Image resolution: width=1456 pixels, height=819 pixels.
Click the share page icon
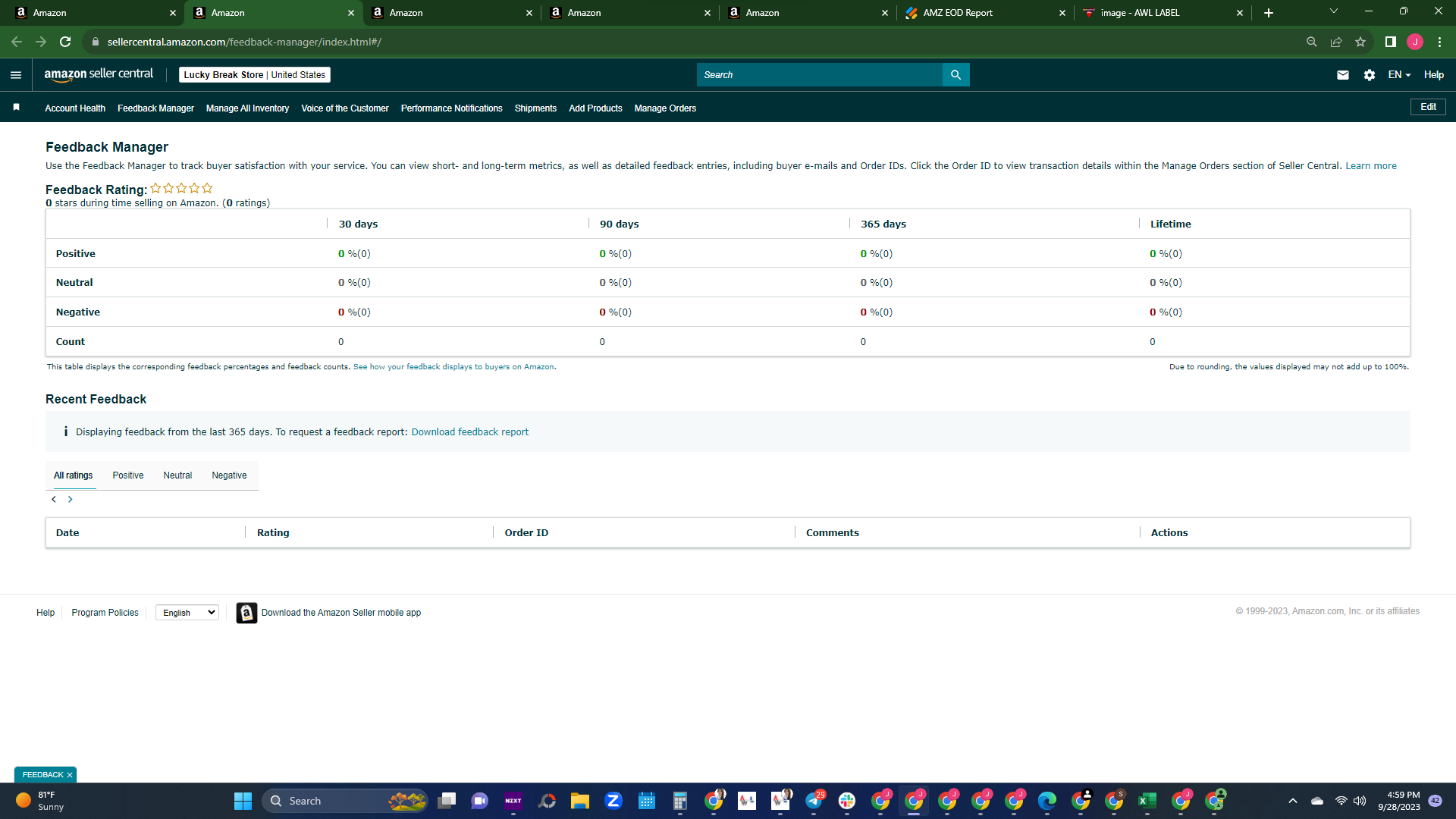(x=1336, y=42)
